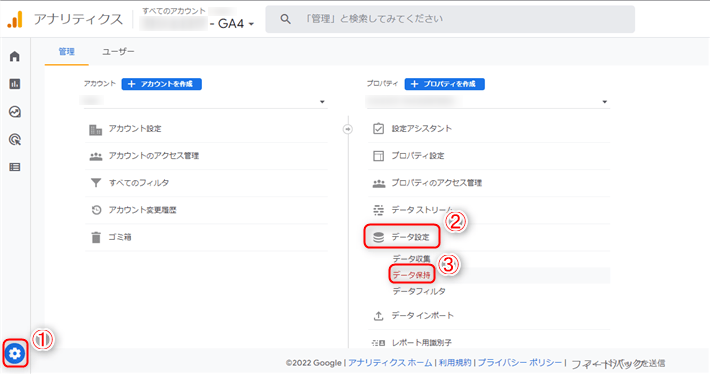Click the アカウントを作成 button

point(162,84)
